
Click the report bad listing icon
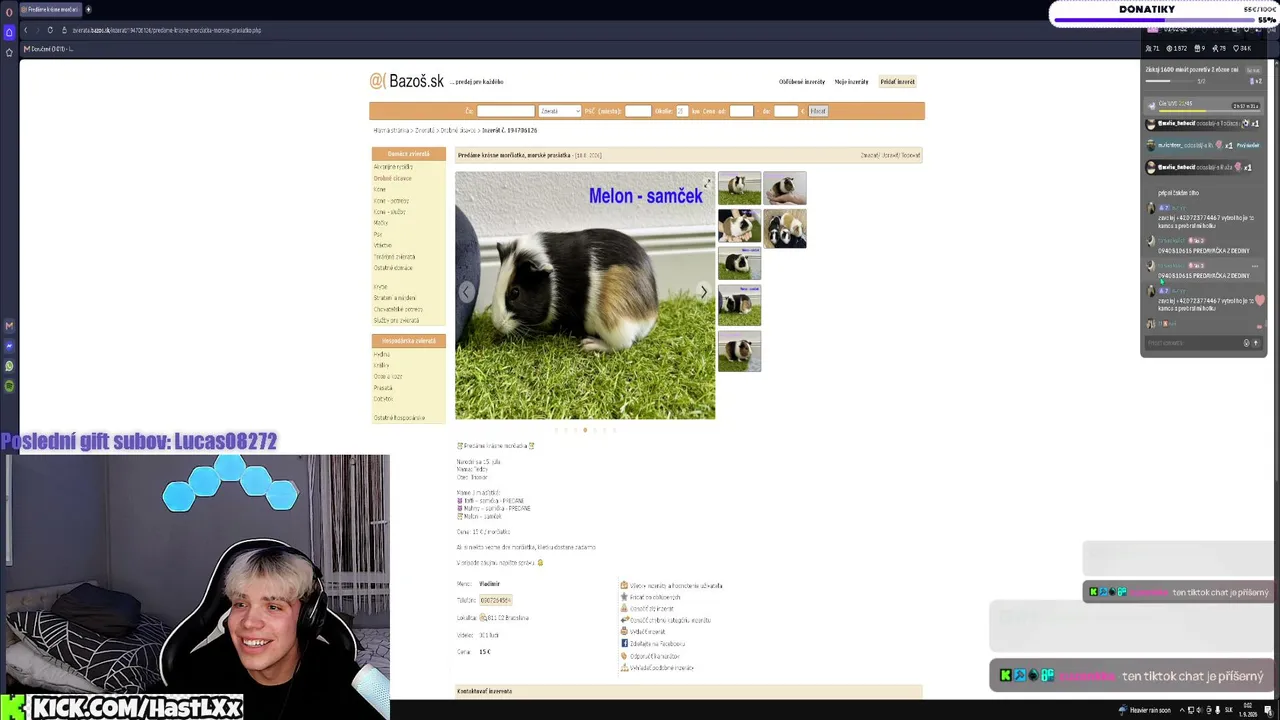[624, 609]
